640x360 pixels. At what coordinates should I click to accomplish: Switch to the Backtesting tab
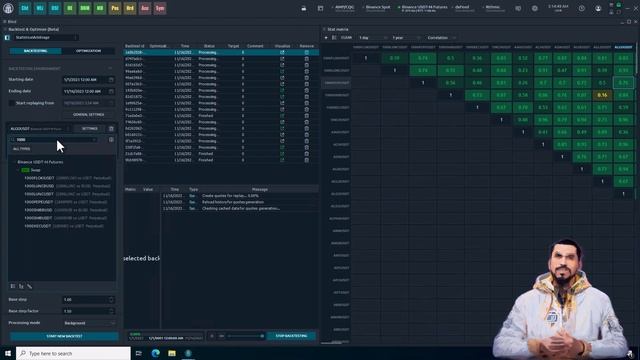[36, 51]
